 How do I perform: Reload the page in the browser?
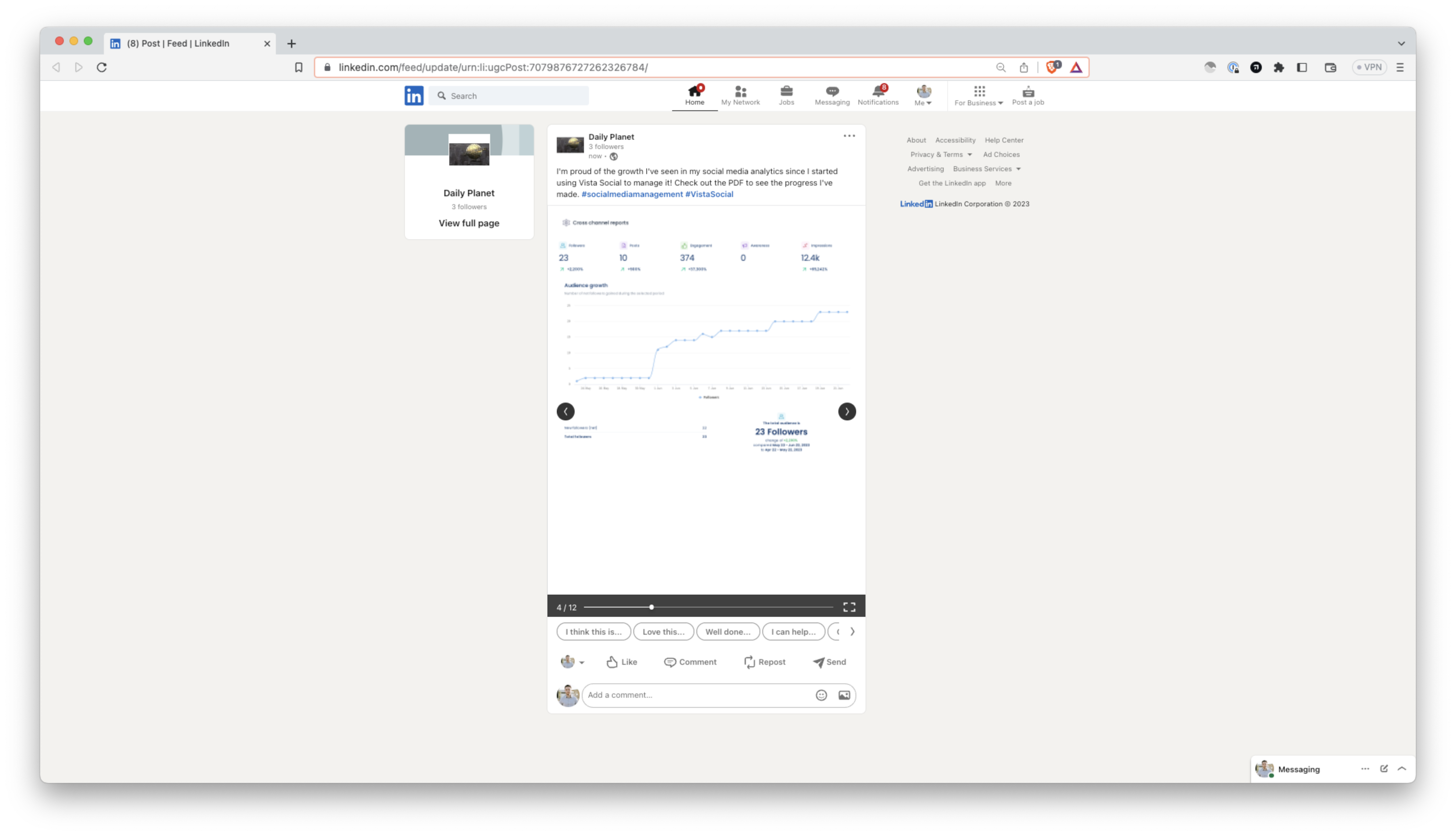102,67
